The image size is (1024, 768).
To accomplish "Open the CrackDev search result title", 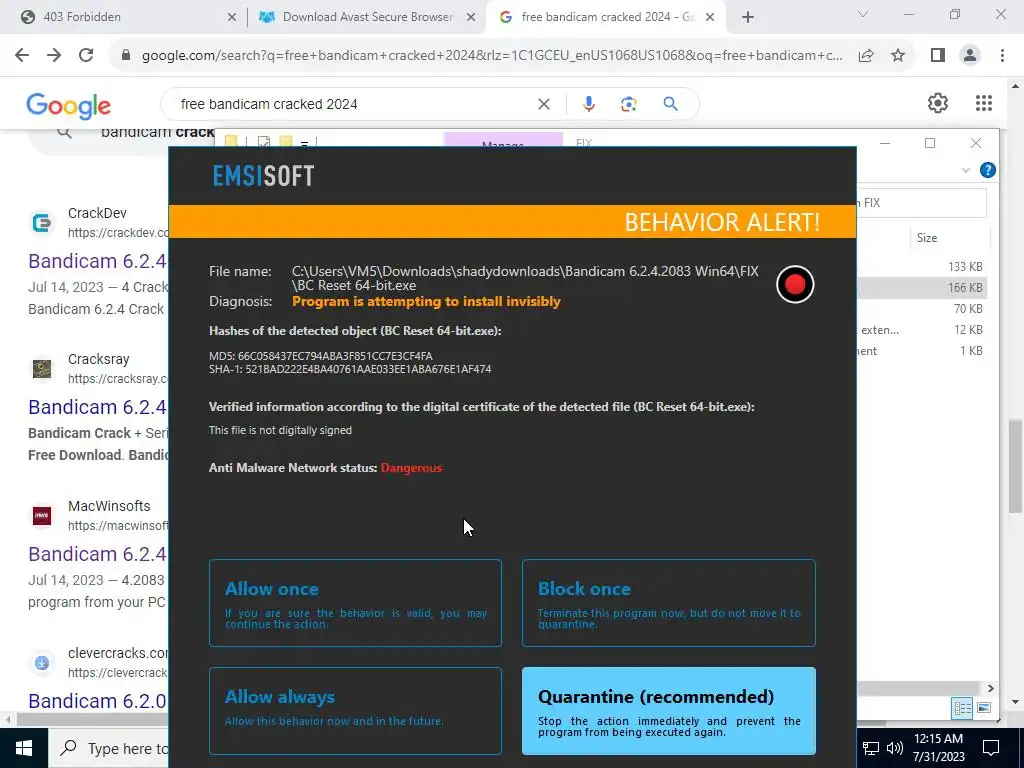I will (x=98, y=261).
